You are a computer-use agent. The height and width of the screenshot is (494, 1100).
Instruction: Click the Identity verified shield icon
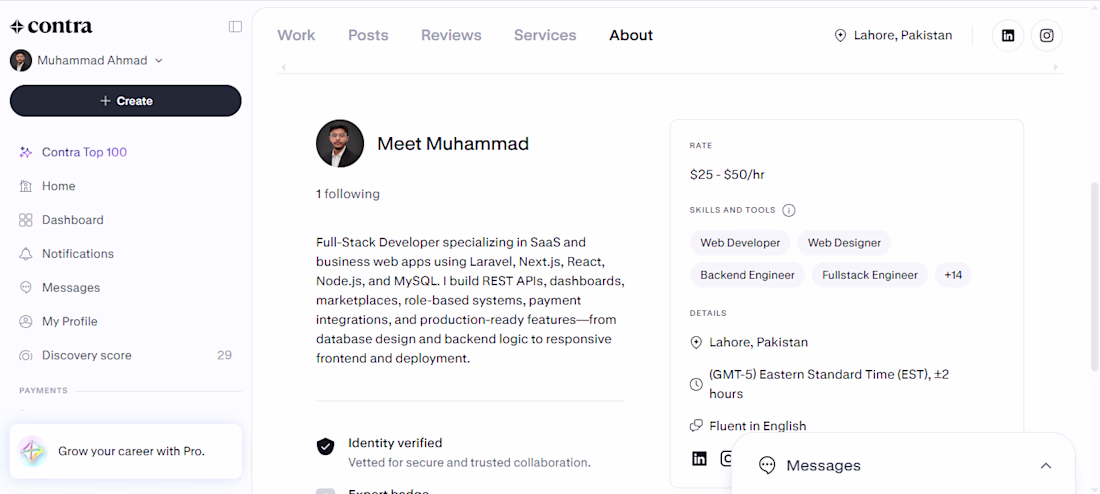[326, 446]
